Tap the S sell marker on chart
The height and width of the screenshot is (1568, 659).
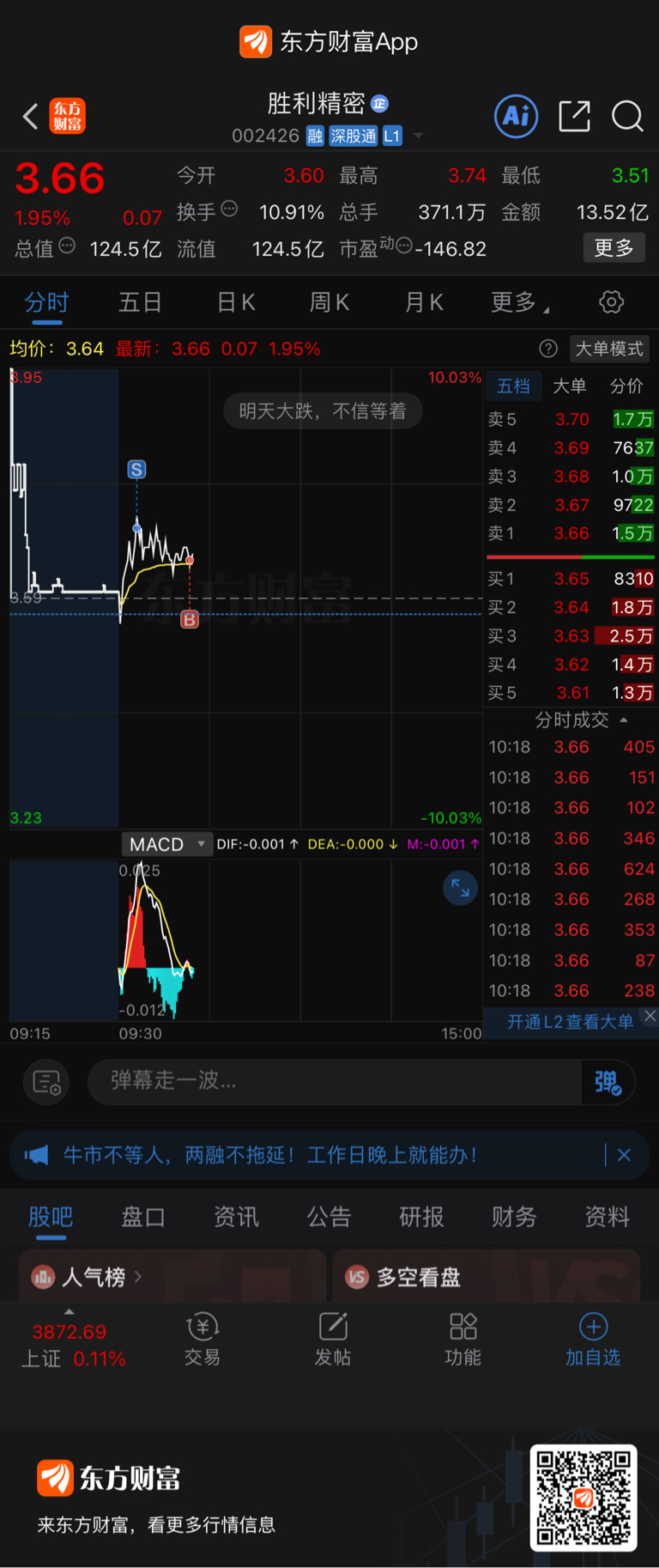136,470
